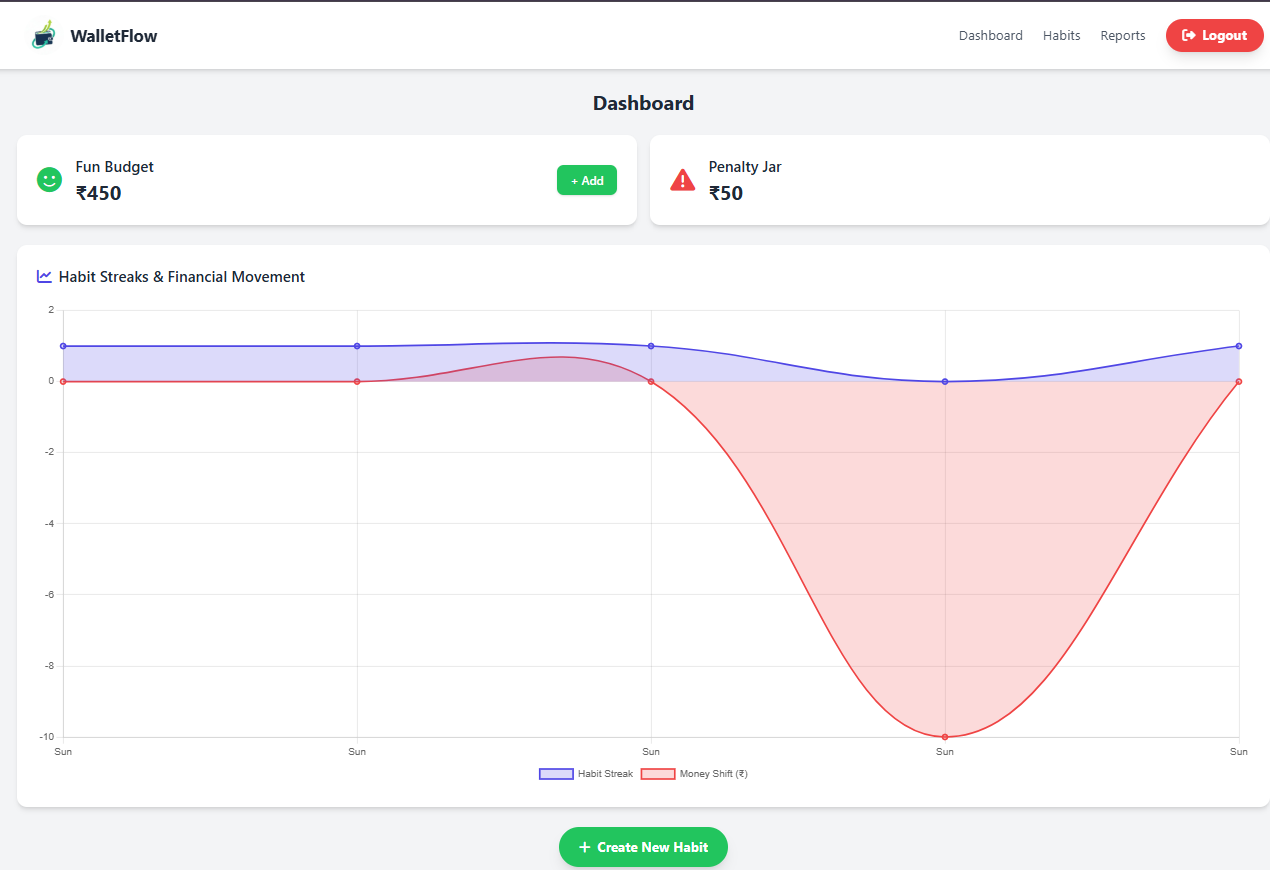The image size is (1270, 870).
Task: Add funds using the green + Add button
Action: (587, 180)
